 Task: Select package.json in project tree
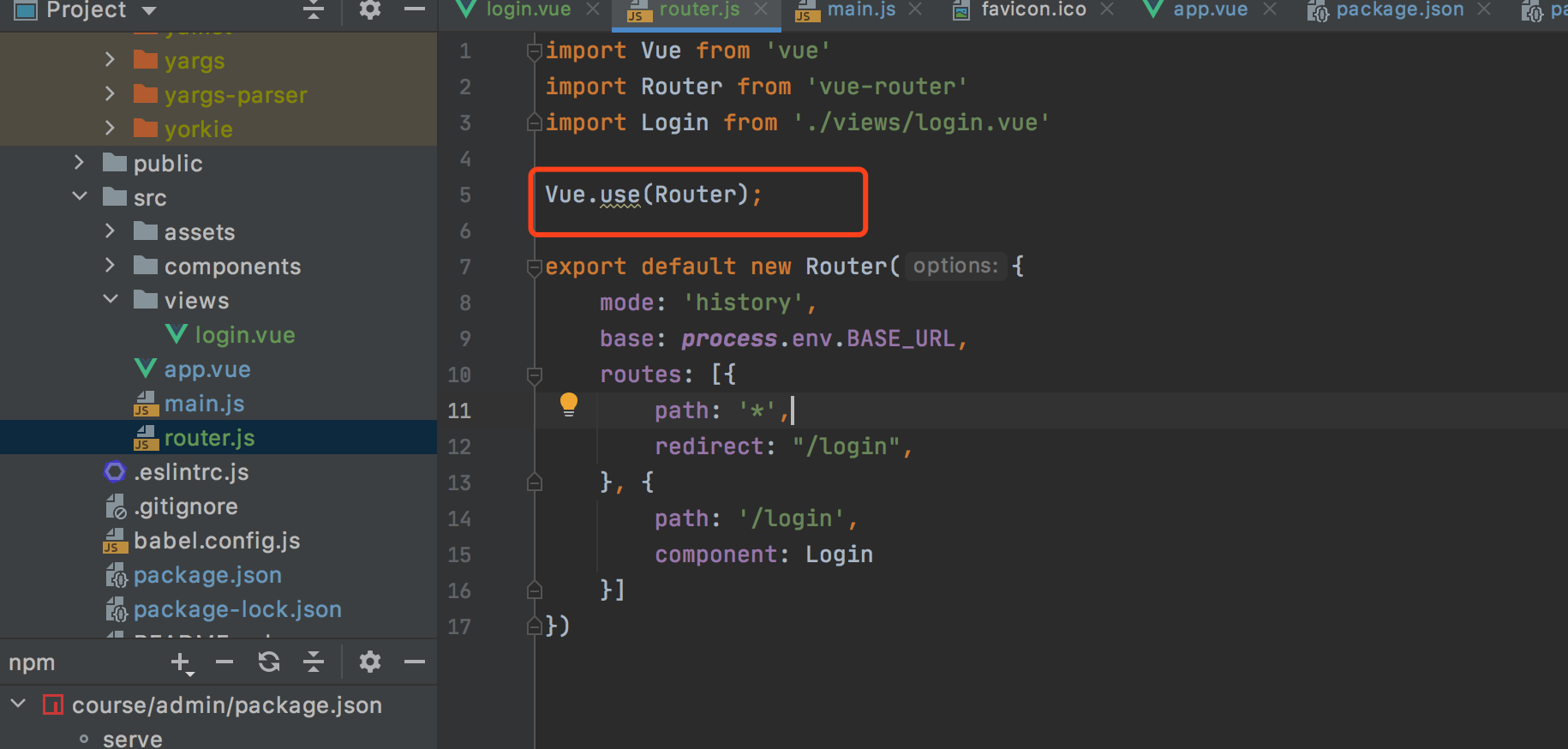[207, 575]
